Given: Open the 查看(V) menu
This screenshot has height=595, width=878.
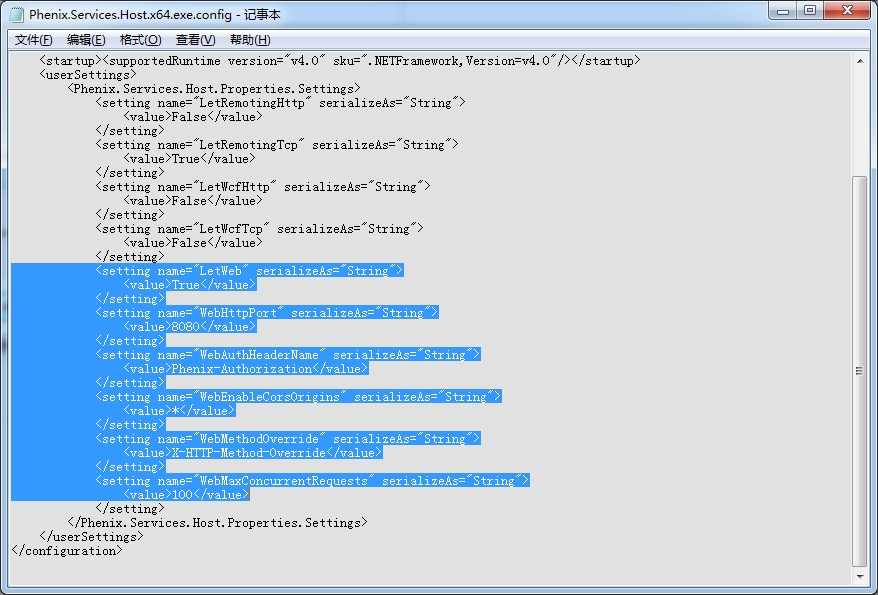Looking at the screenshot, I should click(x=195, y=40).
